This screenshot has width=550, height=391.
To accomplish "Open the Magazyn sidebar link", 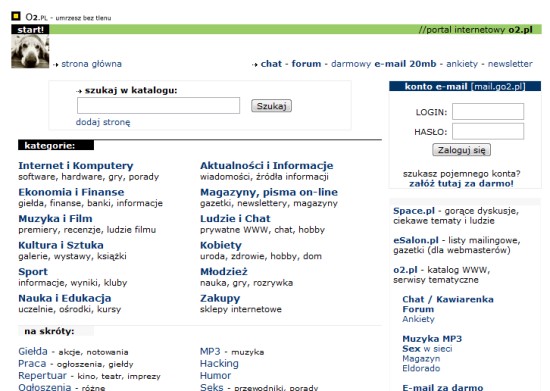I will click(421, 358).
